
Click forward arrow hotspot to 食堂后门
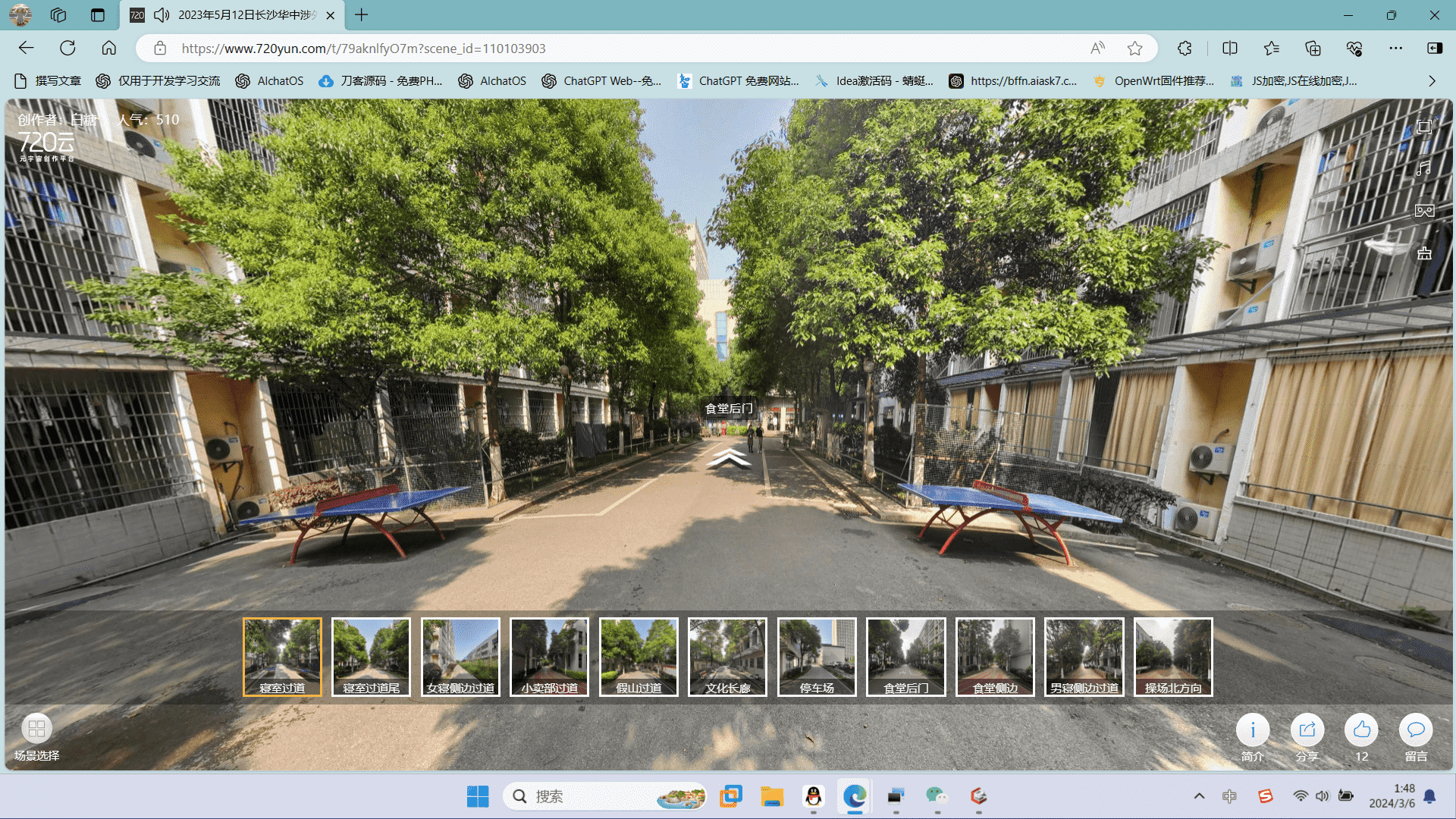click(x=729, y=458)
